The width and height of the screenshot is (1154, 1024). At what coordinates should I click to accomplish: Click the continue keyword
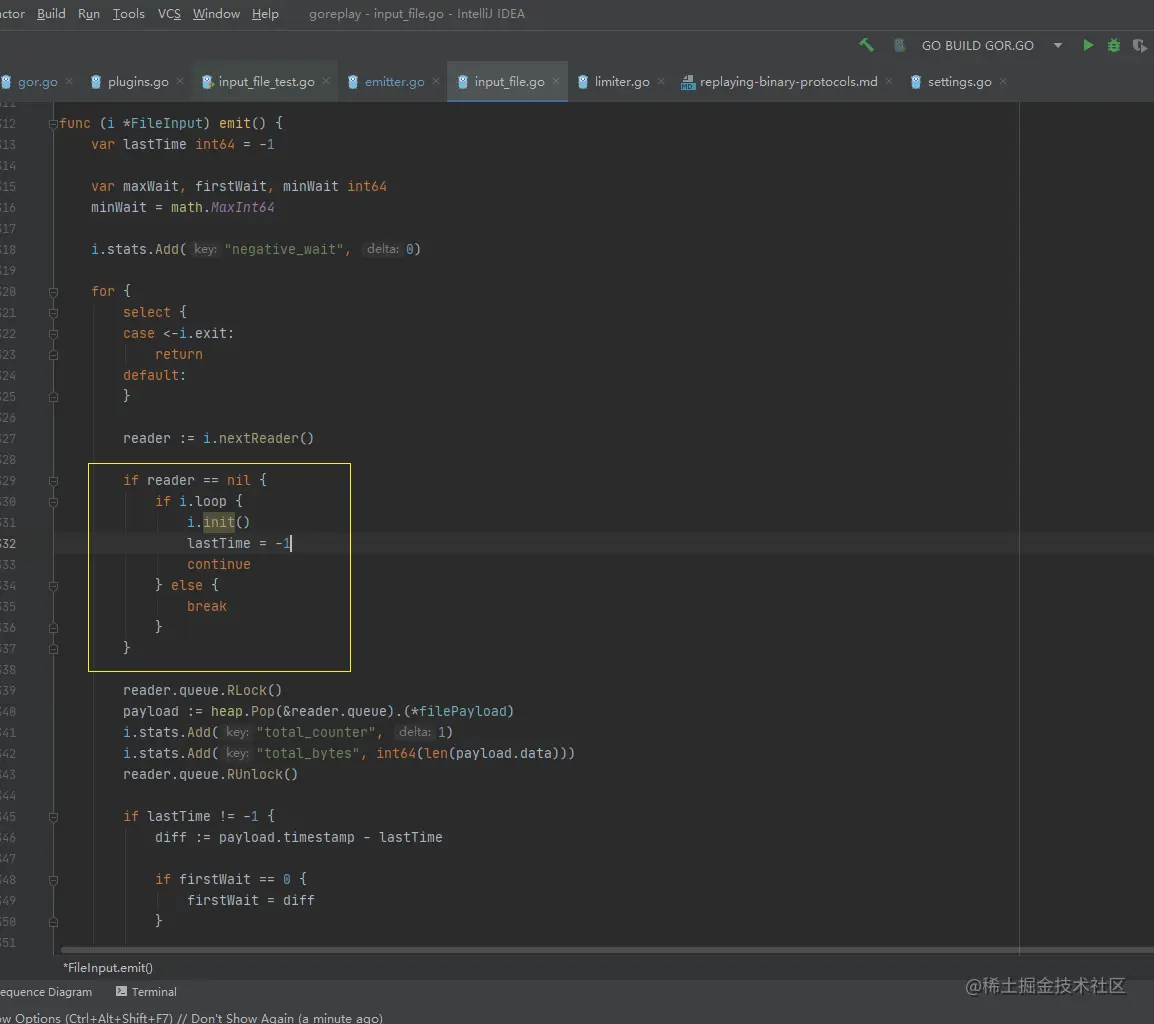(219, 564)
